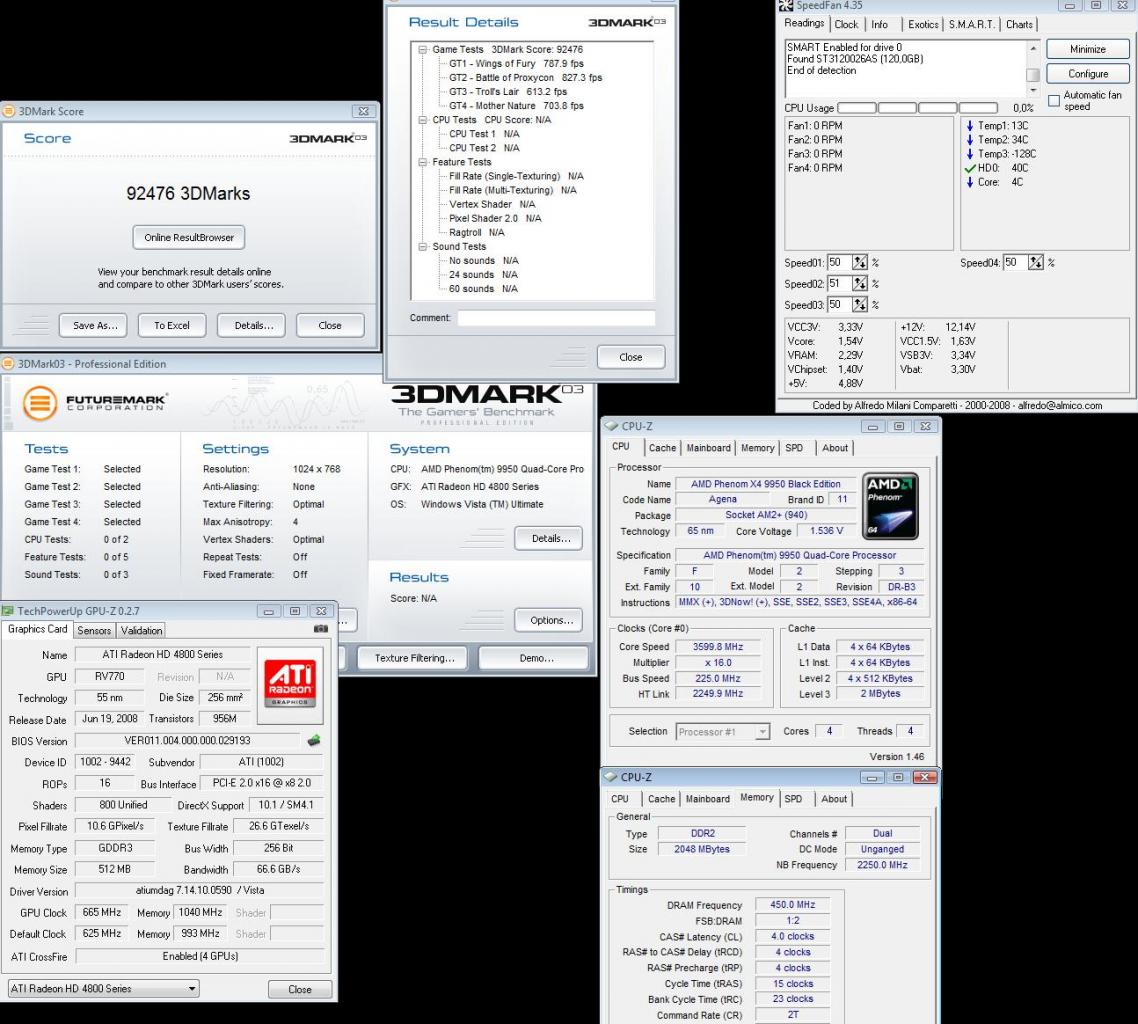Switch to the GPU-Z Sensors tab

[94, 631]
